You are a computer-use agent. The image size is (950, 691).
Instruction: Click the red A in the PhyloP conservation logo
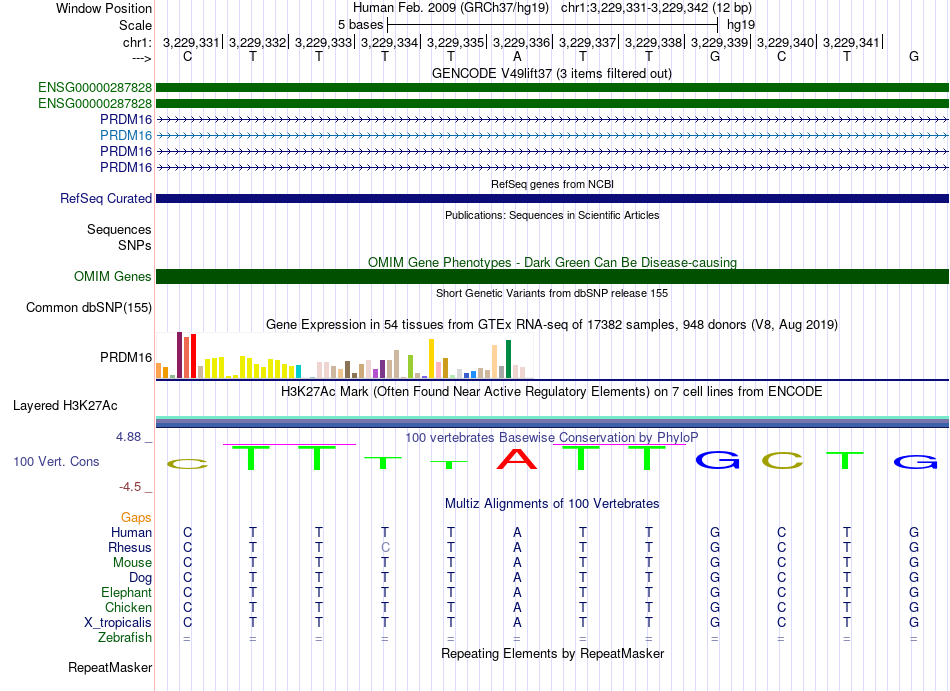(x=517, y=458)
